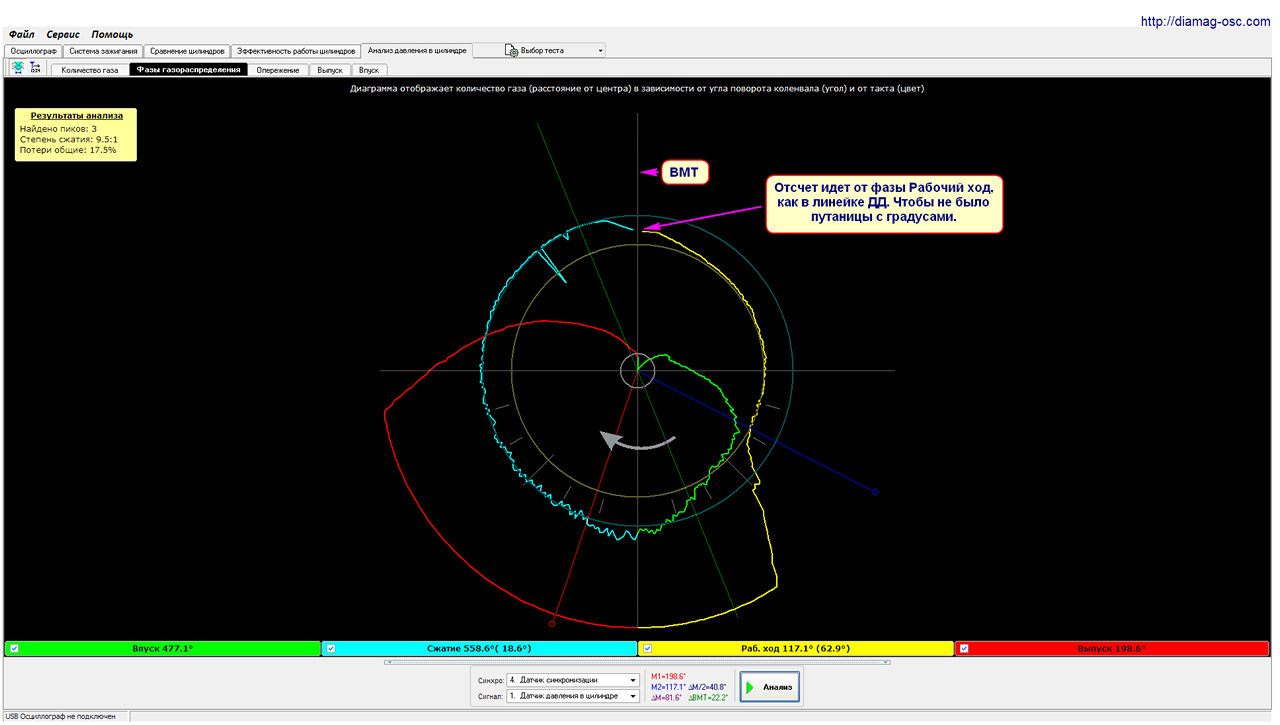Click the 'USB Осциллограф не подключен' status text

click(60, 717)
